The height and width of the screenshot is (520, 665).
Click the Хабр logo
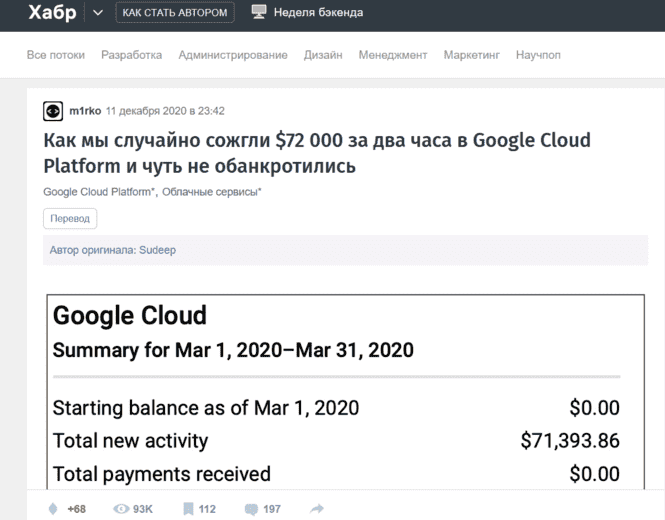pos(52,12)
